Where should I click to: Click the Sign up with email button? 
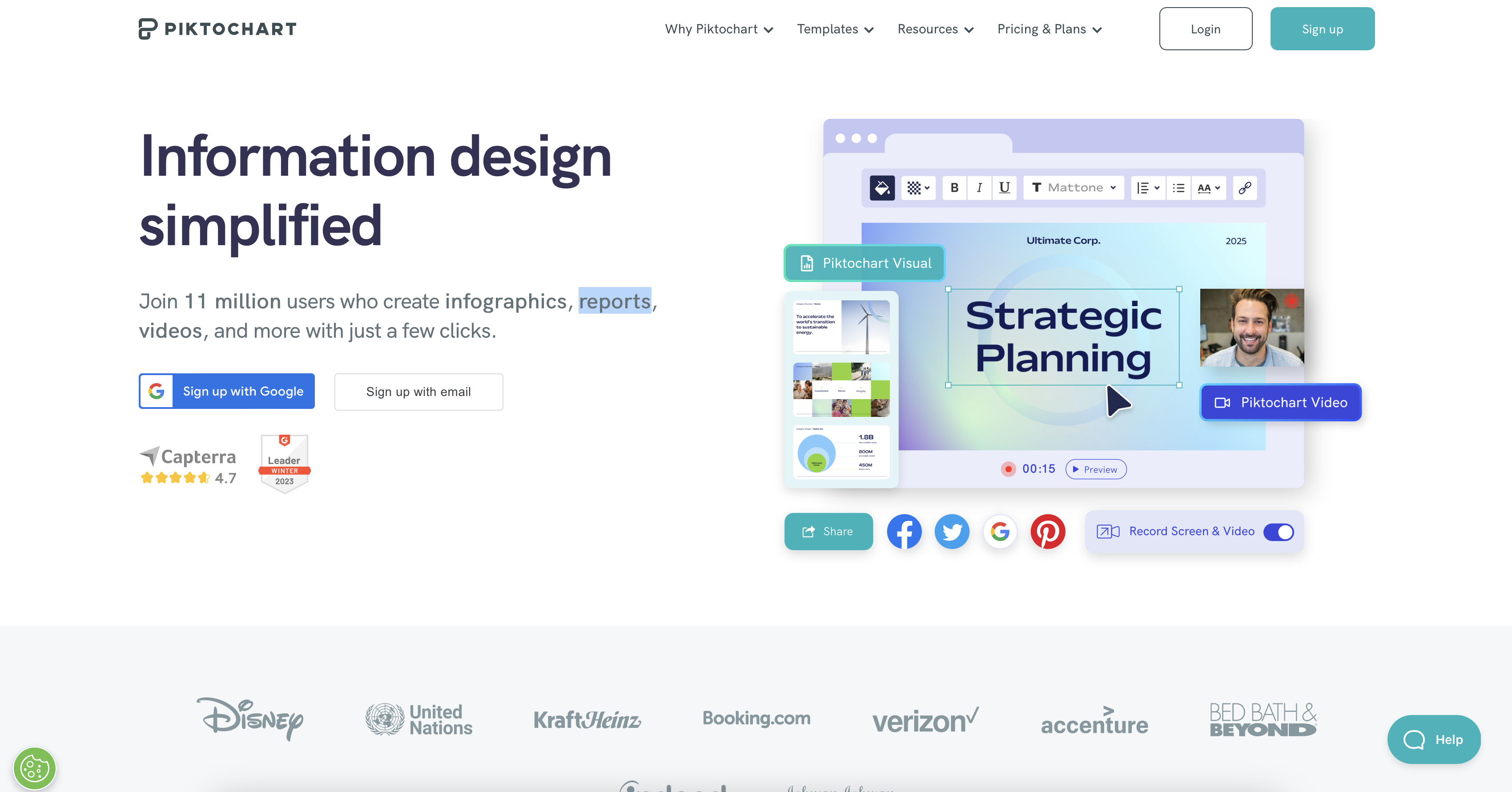pyautogui.click(x=418, y=391)
